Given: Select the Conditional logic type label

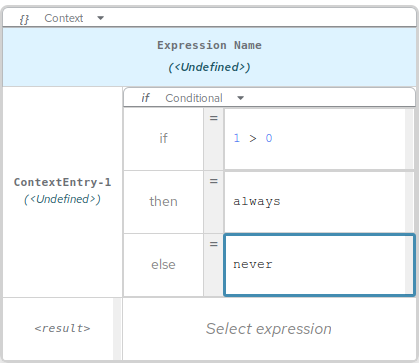Looking at the screenshot, I should tap(194, 98).
